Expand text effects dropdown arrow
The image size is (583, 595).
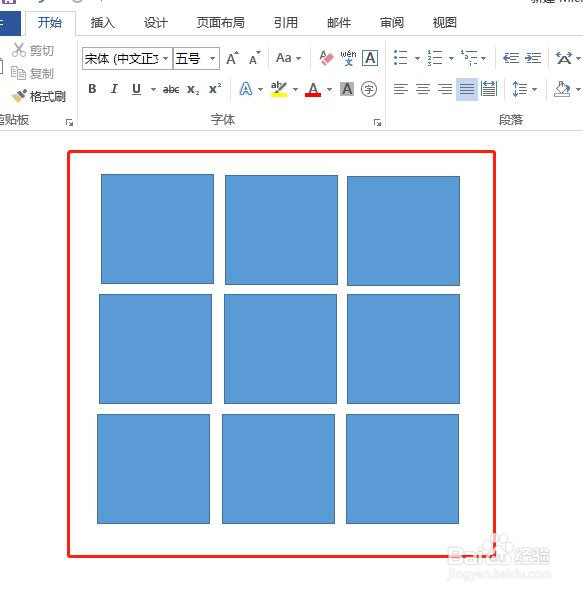coord(260,90)
